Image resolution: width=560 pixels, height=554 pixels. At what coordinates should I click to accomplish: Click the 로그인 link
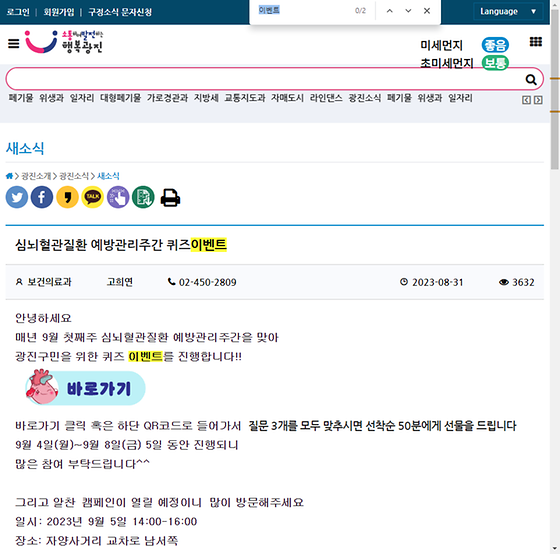tap(18, 12)
